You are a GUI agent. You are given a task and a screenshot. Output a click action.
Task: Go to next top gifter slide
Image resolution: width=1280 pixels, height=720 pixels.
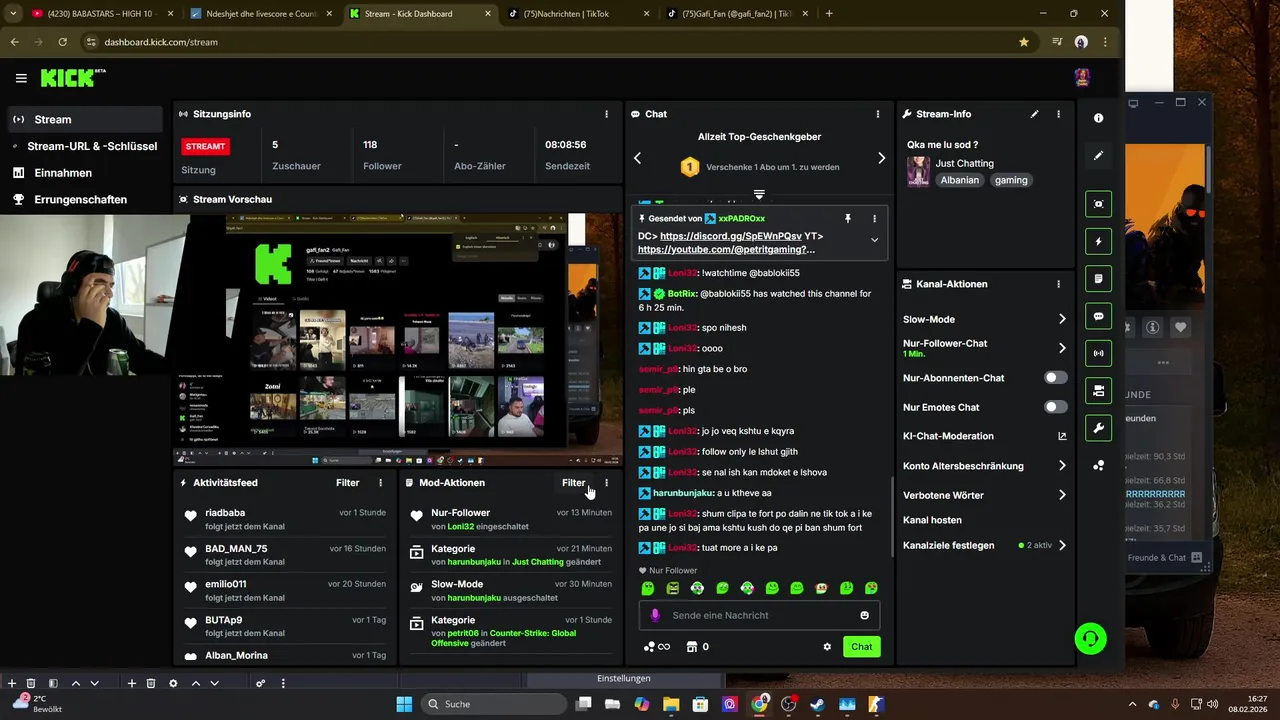[x=881, y=158]
